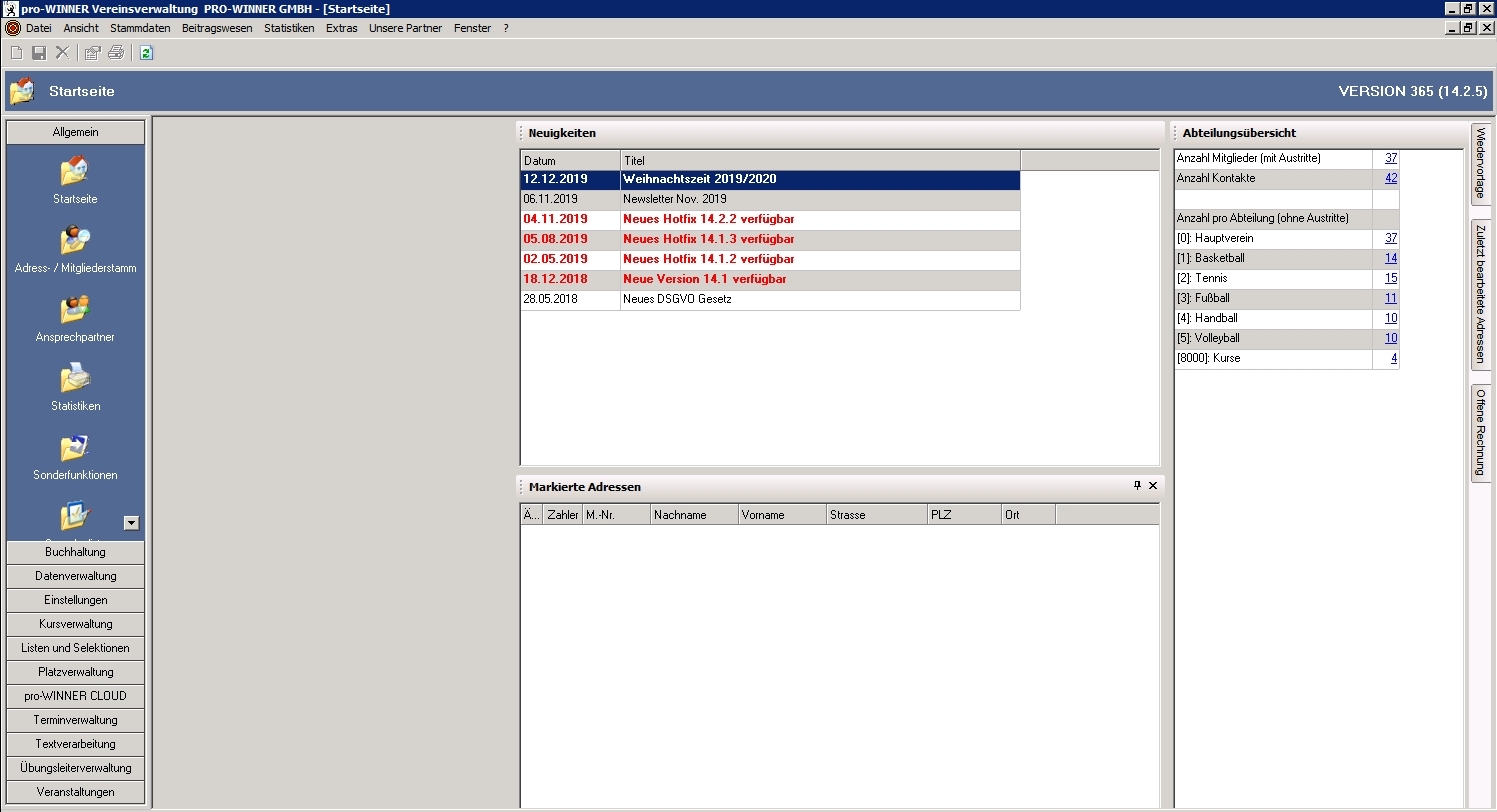Expand the Listen und Selektionen section

click(x=75, y=648)
